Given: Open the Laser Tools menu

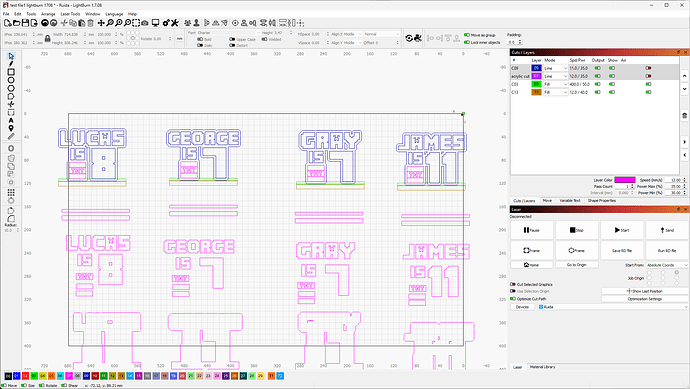Looking at the screenshot, I should pyautogui.click(x=70, y=14).
